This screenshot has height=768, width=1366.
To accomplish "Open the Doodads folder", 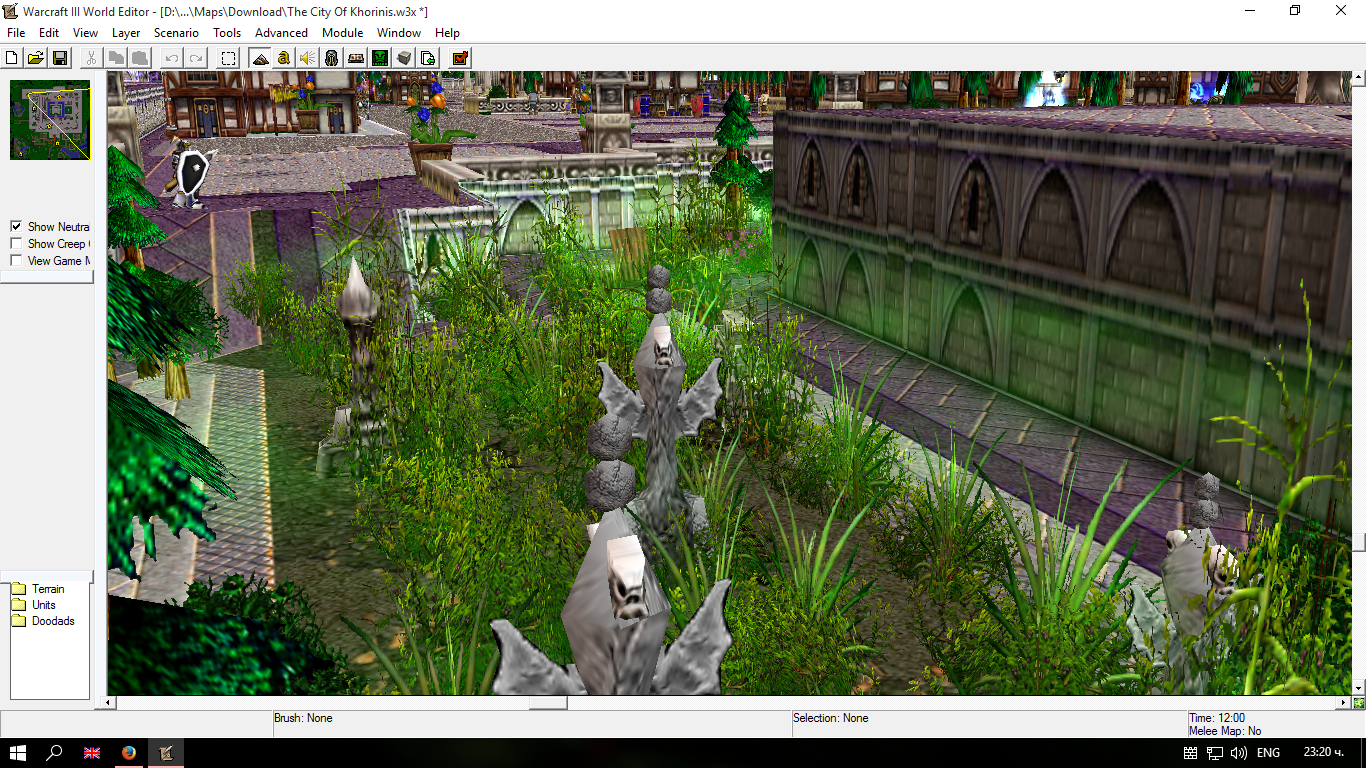I will (43, 621).
